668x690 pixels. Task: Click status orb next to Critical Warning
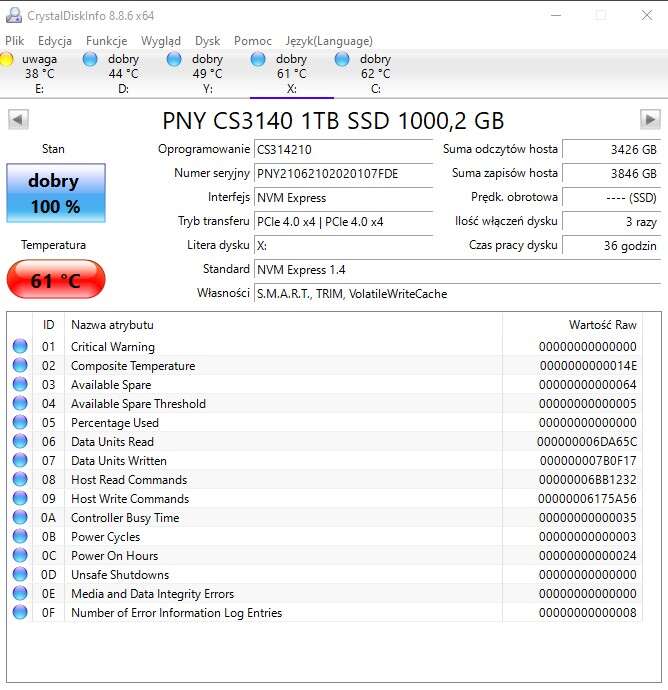[x=20, y=347]
